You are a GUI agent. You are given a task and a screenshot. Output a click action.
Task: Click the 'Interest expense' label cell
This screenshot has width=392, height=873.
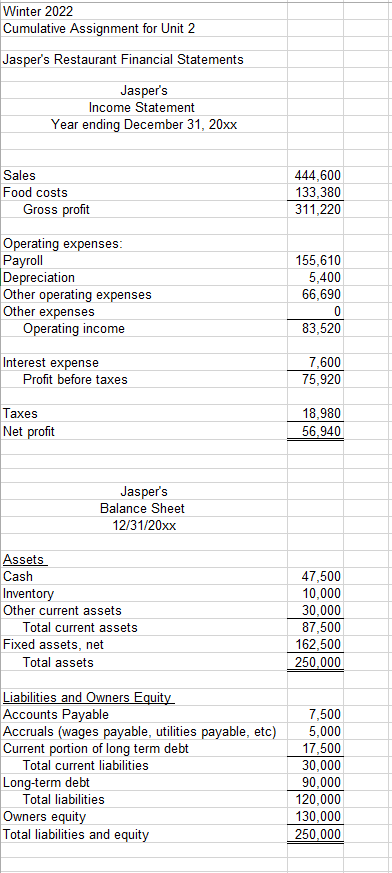pos(144,362)
